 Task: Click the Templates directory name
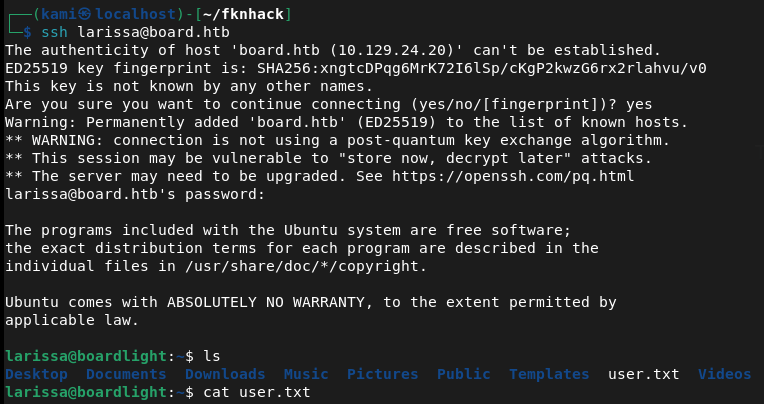[549, 374]
